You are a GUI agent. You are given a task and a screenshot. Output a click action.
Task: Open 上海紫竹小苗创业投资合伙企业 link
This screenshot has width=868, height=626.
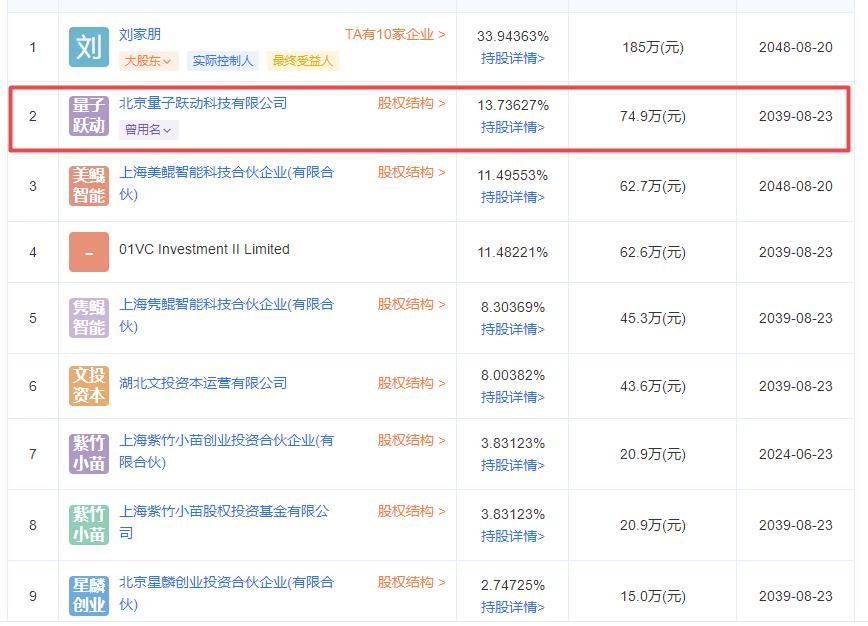click(x=226, y=451)
